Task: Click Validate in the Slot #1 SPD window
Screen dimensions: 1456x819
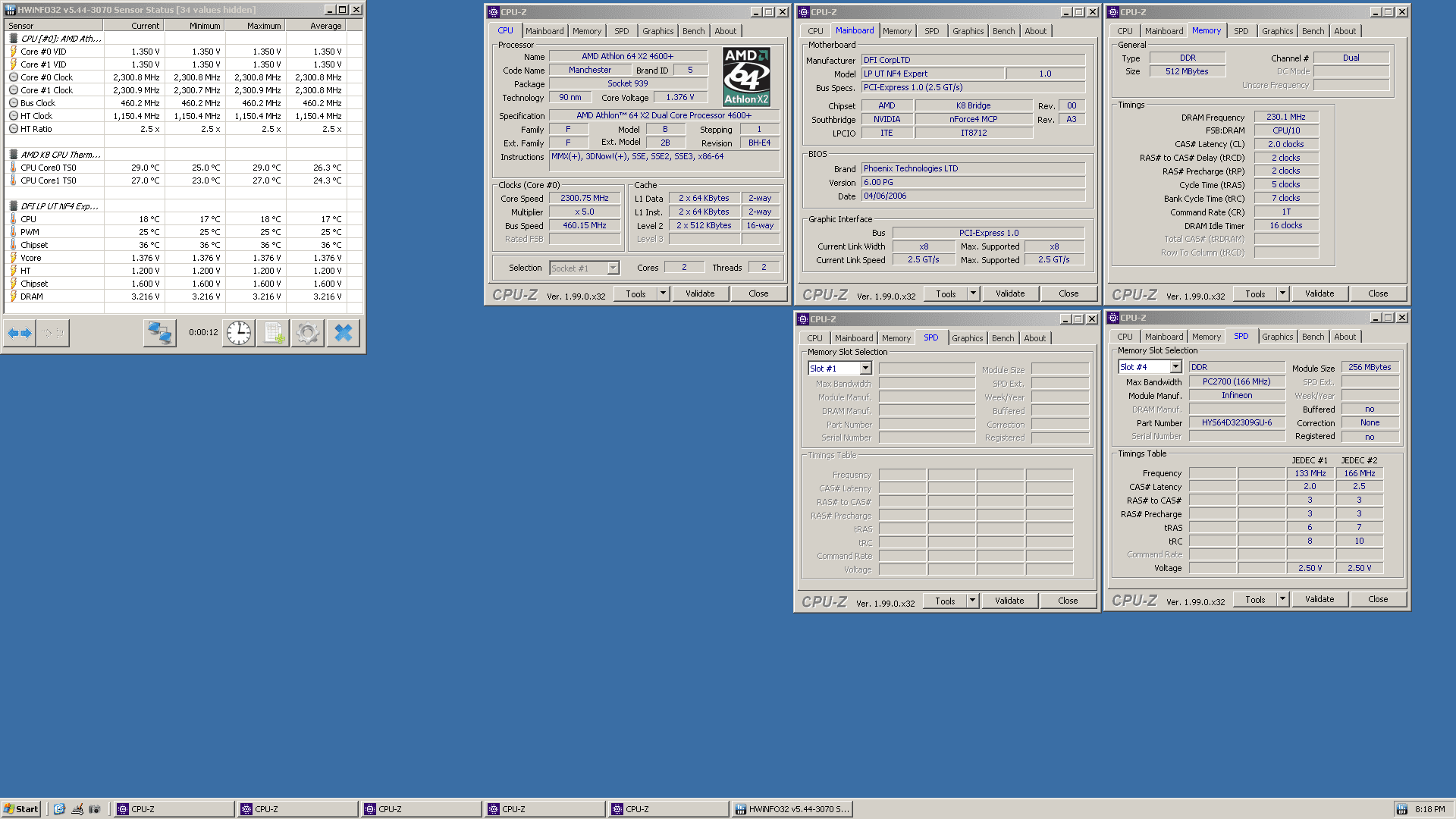Action: 1009,601
